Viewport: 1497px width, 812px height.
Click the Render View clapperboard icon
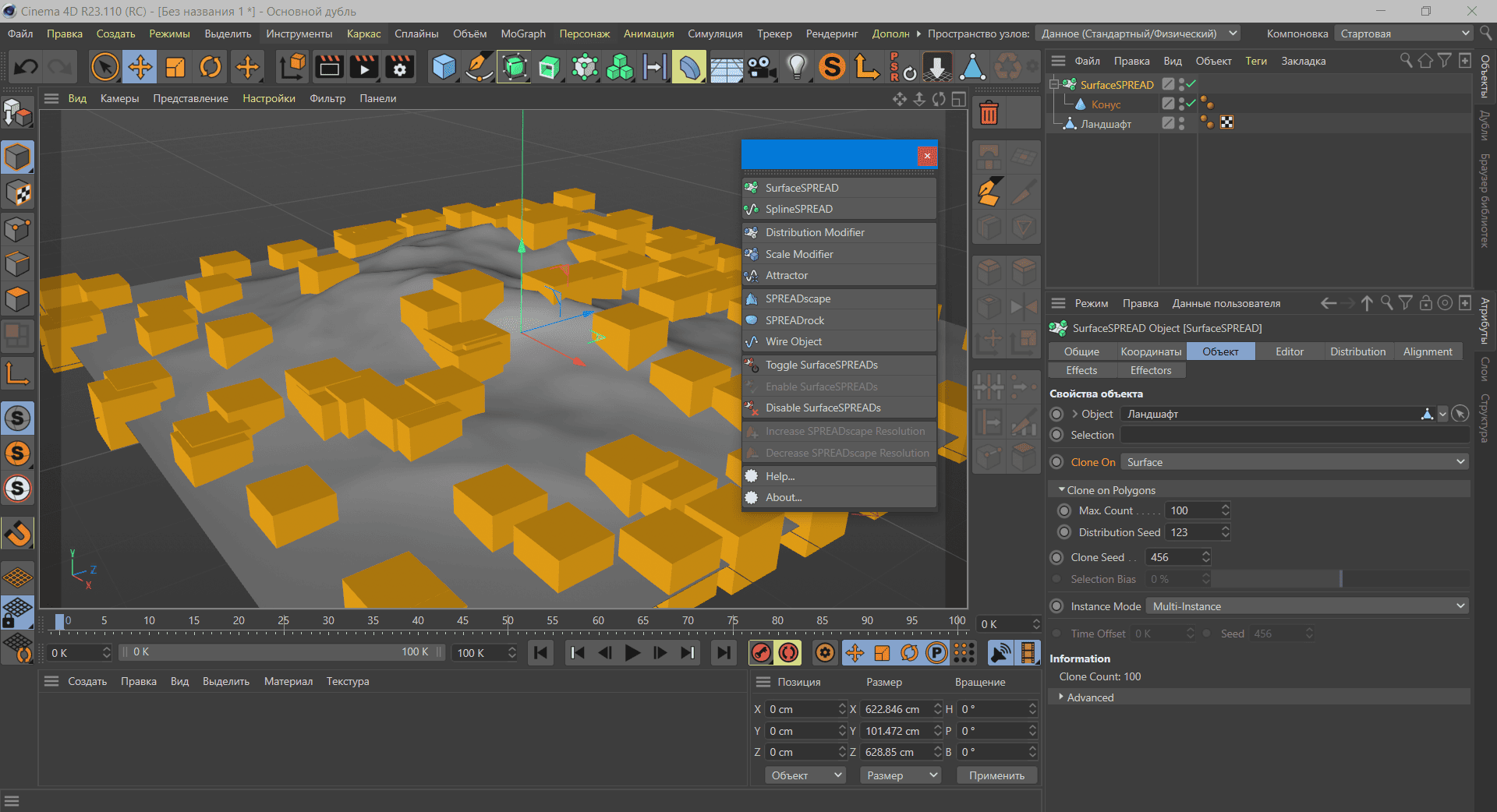329,67
